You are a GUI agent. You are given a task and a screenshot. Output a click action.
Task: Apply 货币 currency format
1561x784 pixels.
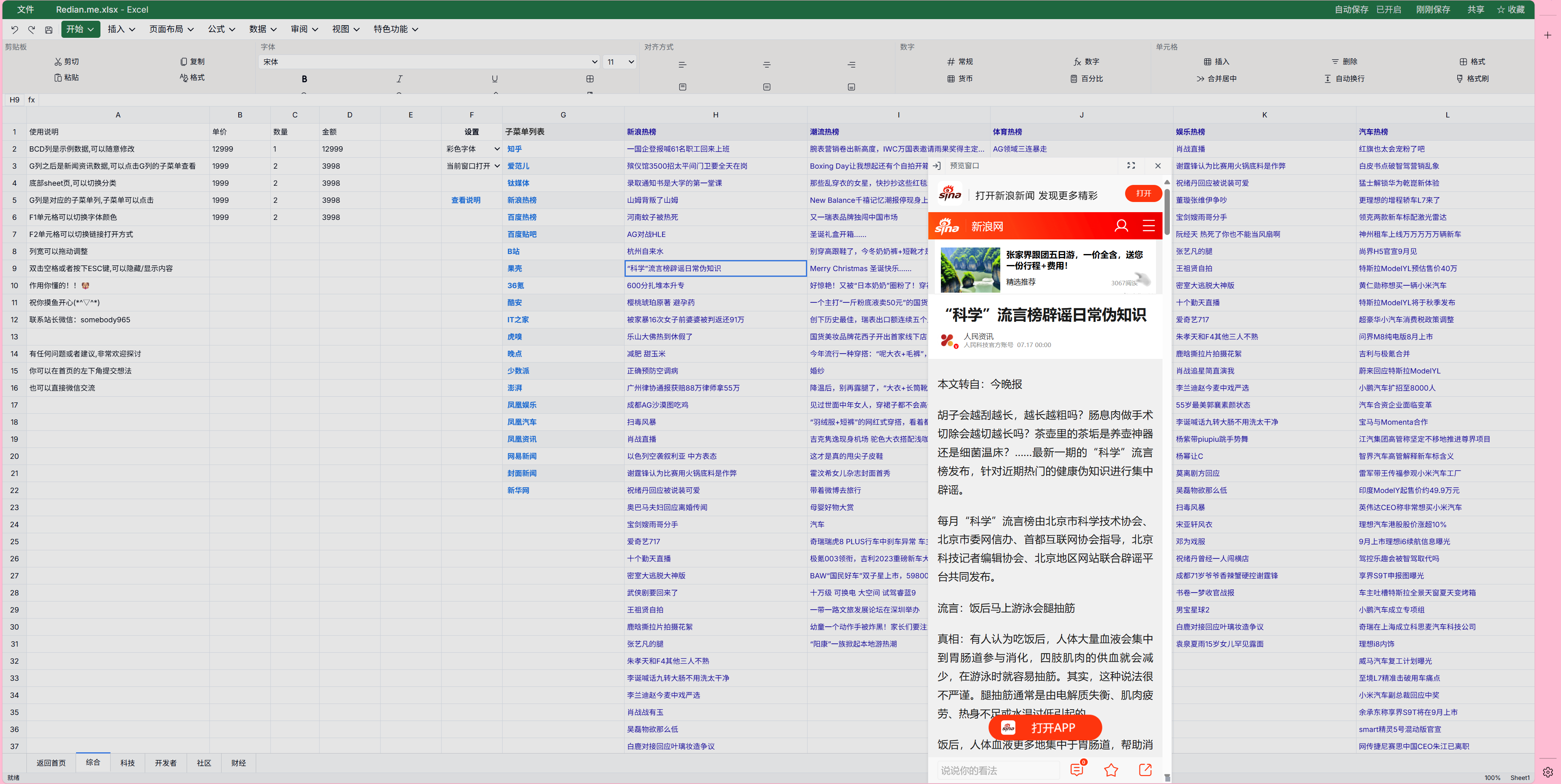[960, 79]
